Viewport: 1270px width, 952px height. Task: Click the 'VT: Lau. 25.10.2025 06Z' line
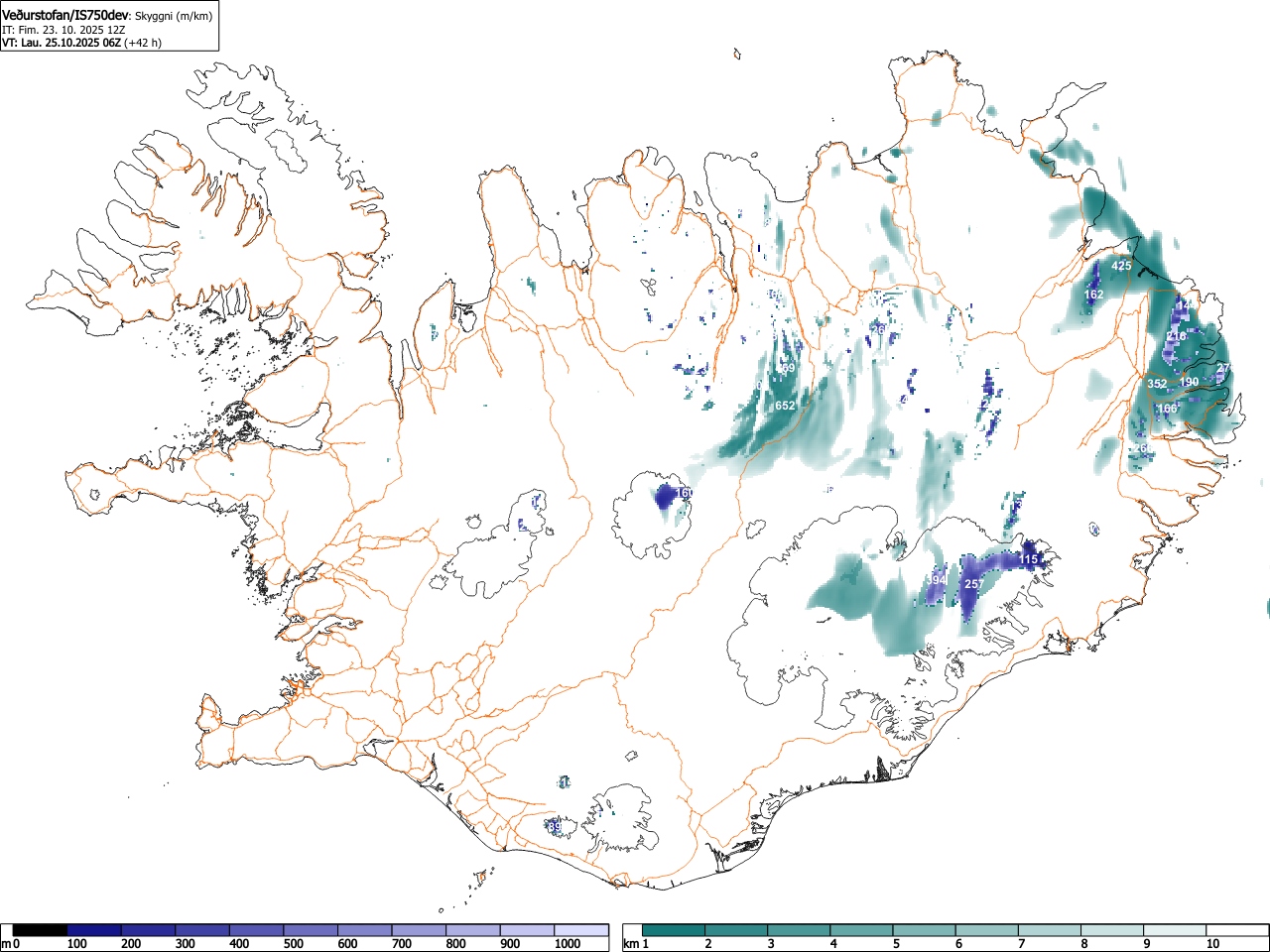pos(62,43)
